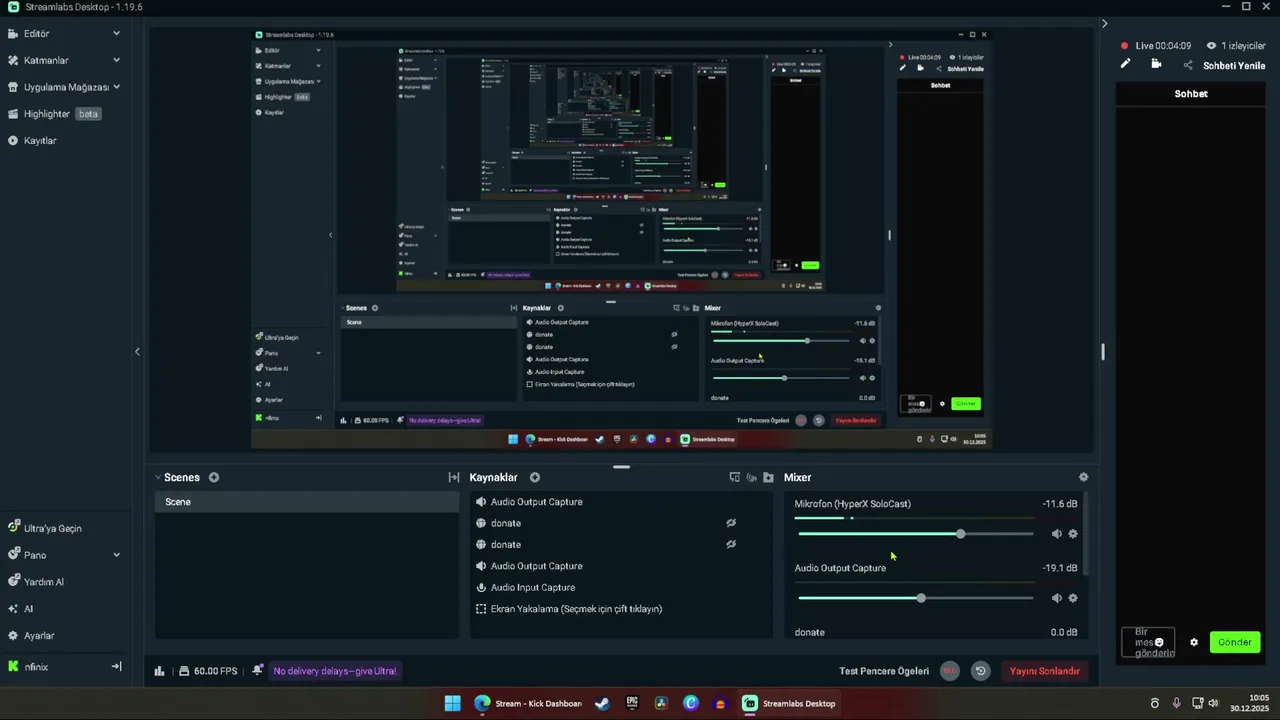
Task: Click camera icon in chat panel header
Action: pyautogui.click(x=1156, y=64)
